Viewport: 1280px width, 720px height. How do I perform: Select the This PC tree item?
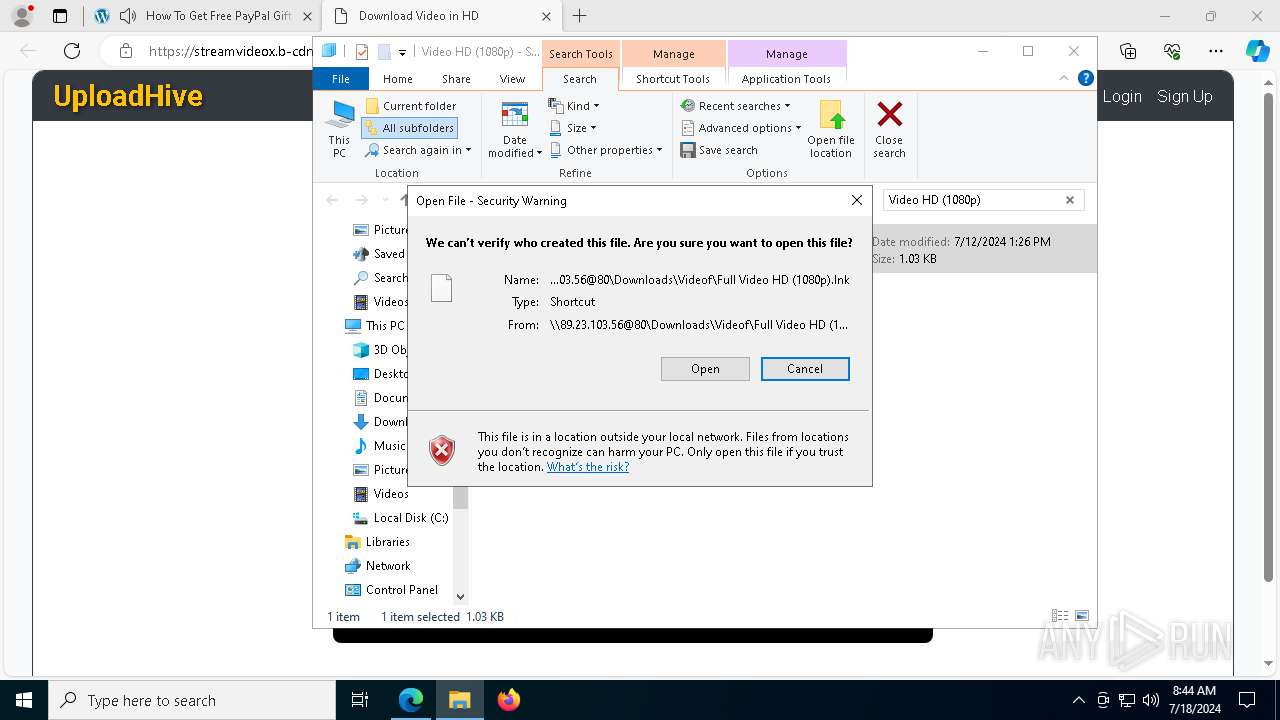point(375,326)
